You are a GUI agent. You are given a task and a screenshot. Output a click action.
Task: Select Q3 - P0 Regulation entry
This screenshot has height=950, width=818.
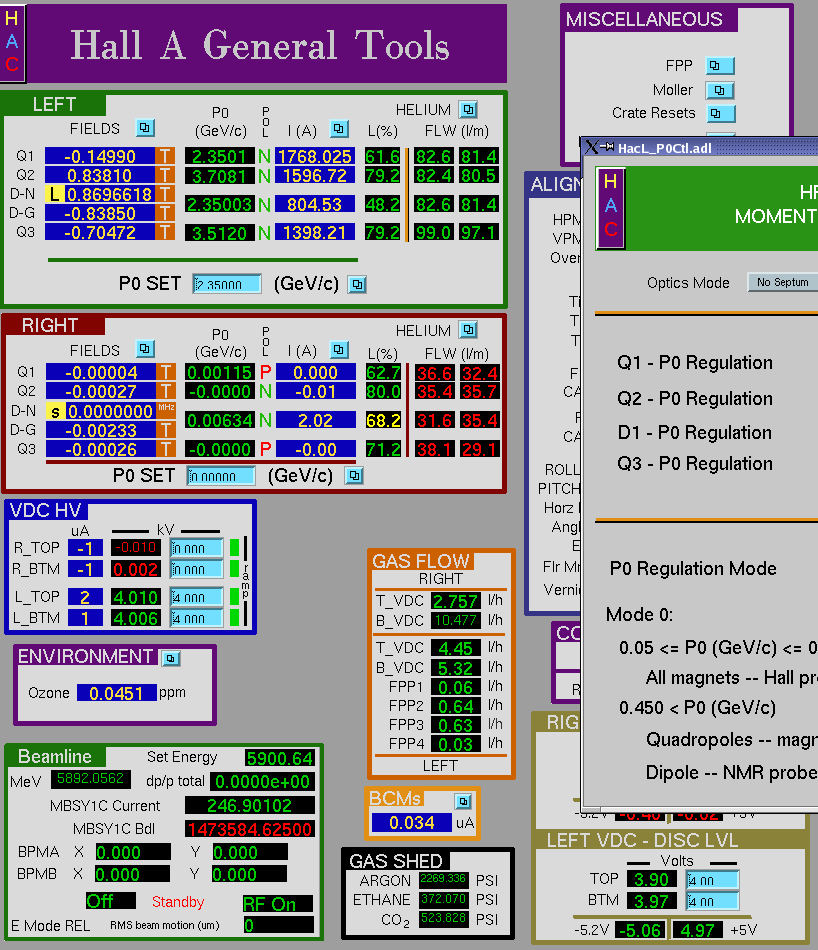694,463
